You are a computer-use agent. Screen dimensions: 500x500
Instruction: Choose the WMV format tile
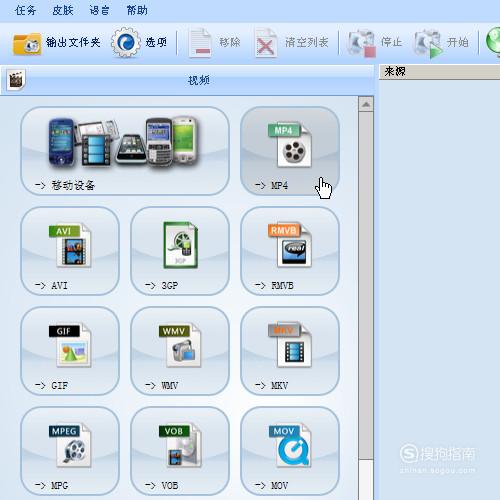[x=180, y=351]
